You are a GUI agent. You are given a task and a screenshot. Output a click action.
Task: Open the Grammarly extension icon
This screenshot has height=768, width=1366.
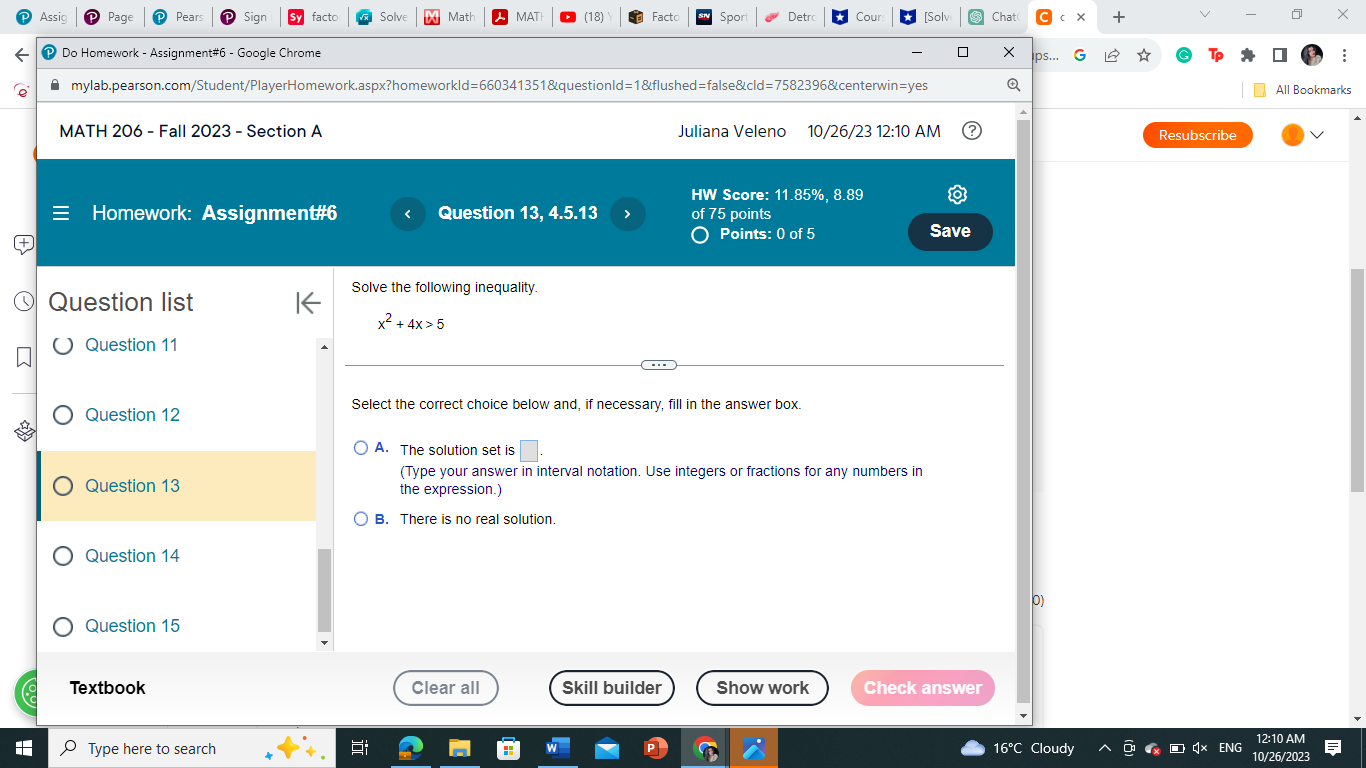[x=1183, y=56]
